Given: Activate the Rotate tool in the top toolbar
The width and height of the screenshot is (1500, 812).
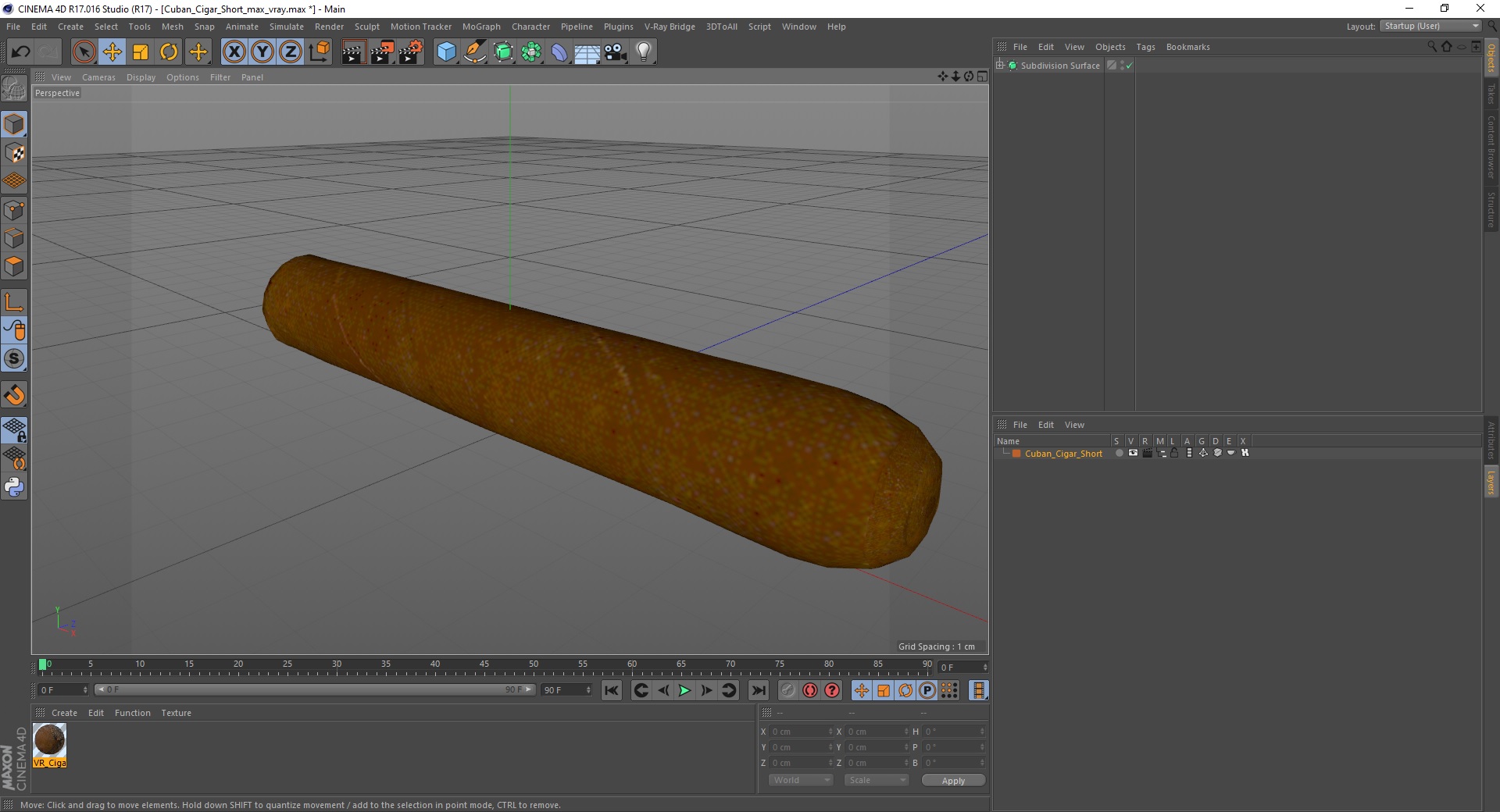Looking at the screenshot, I should click(169, 52).
